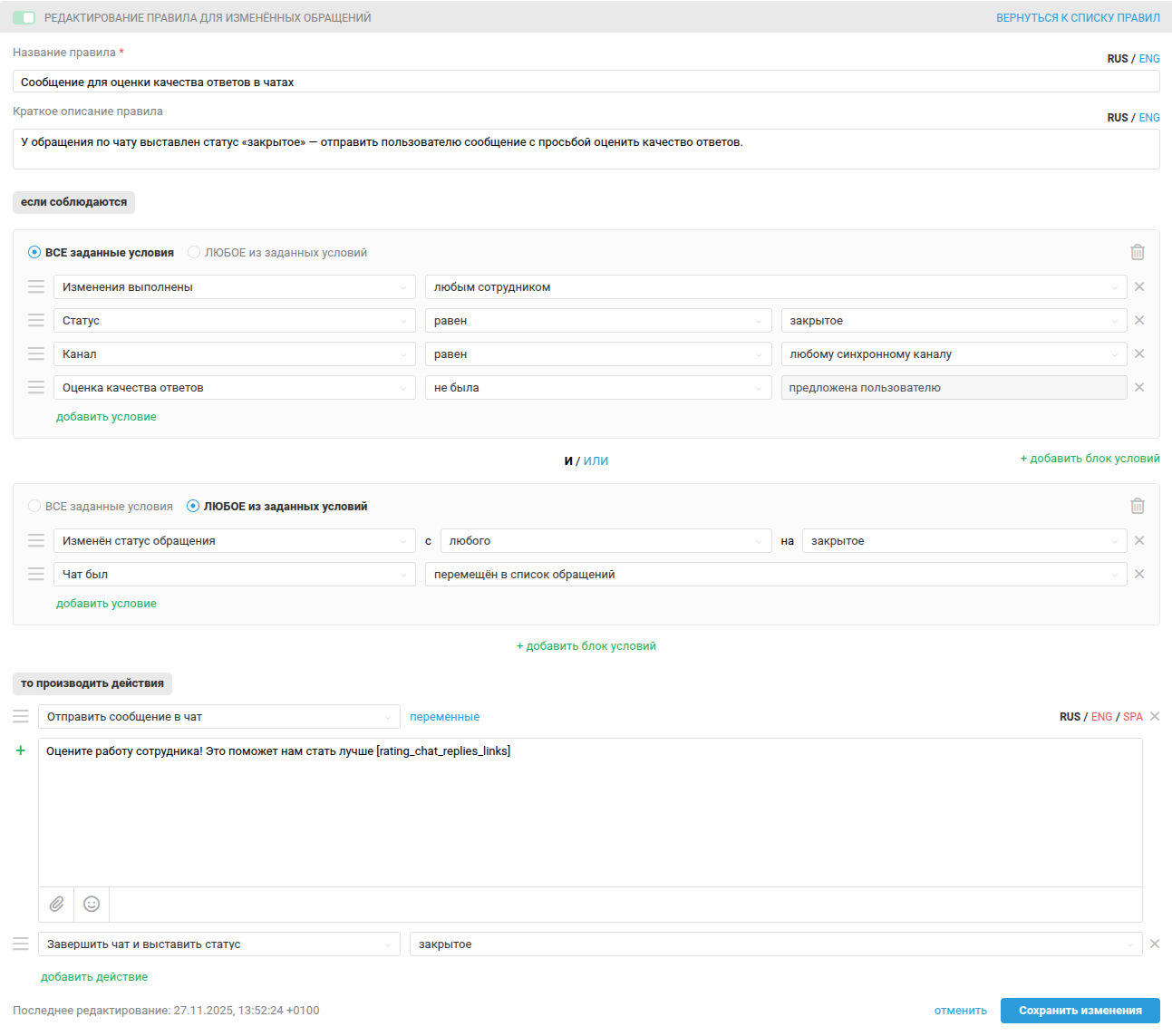Go back via 'Вернуться к списку правил'

[x=1078, y=18]
